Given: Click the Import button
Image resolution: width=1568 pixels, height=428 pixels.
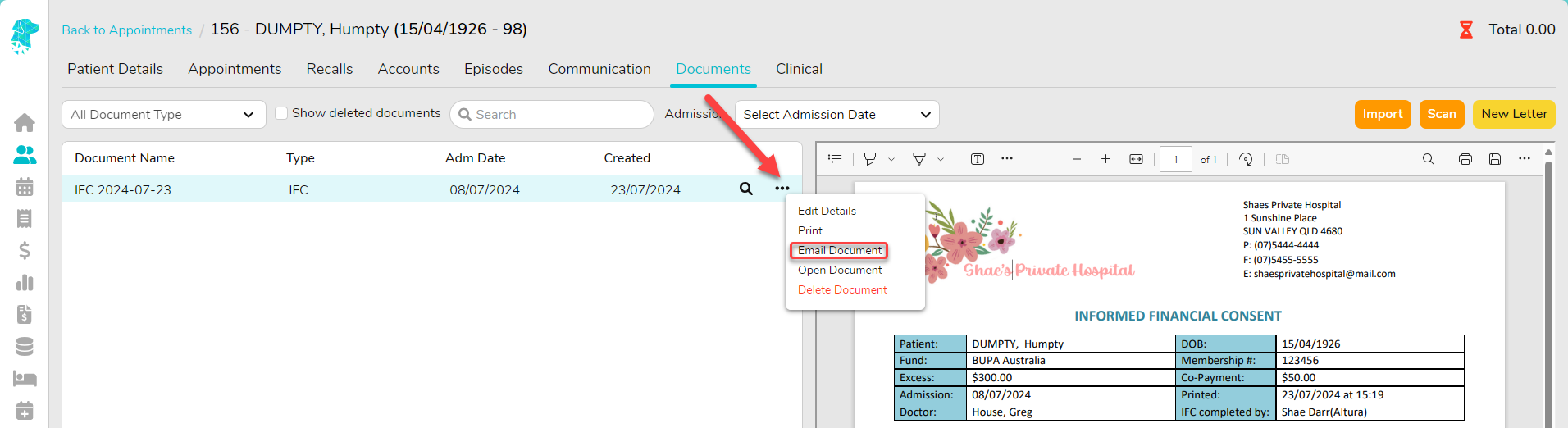Looking at the screenshot, I should (1383, 114).
